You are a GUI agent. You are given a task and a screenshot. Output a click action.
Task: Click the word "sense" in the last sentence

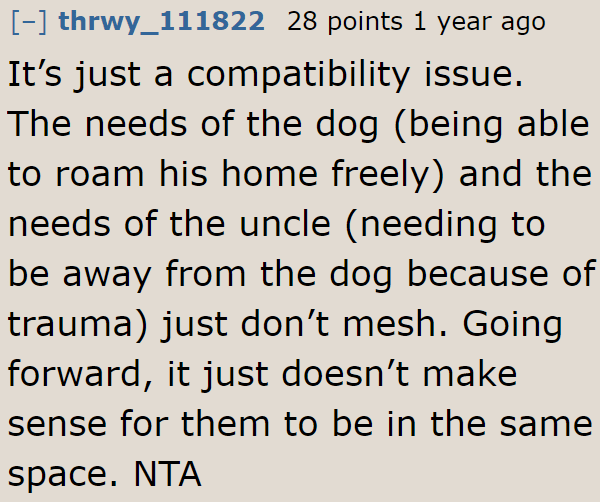[x=57, y=425]
